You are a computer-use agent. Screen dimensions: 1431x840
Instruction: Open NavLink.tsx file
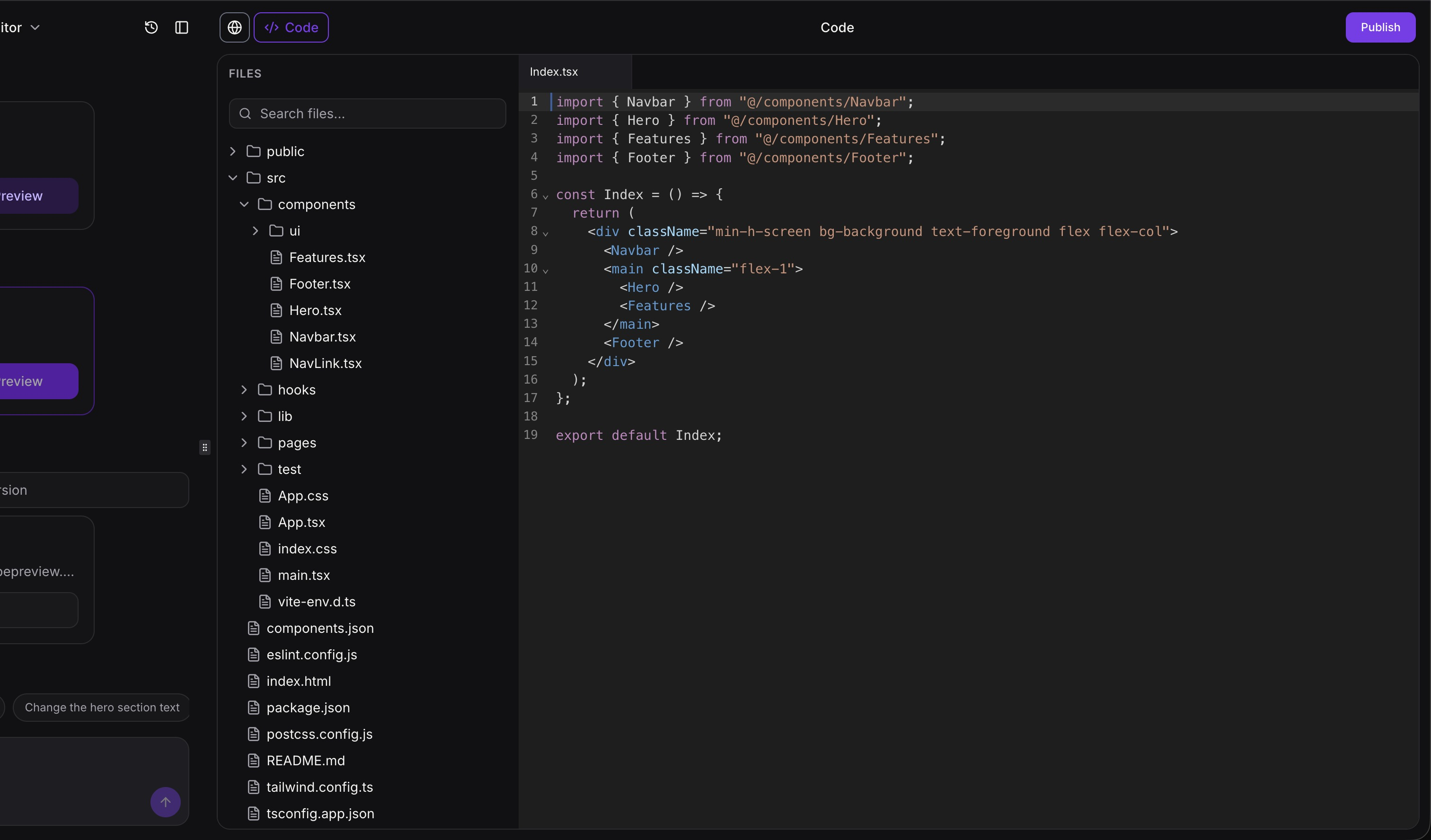pos(326,363)
